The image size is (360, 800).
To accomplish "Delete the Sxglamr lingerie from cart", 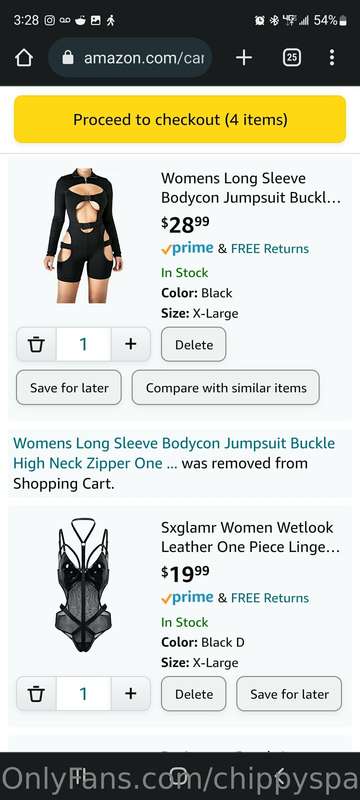I will [194, 694].
